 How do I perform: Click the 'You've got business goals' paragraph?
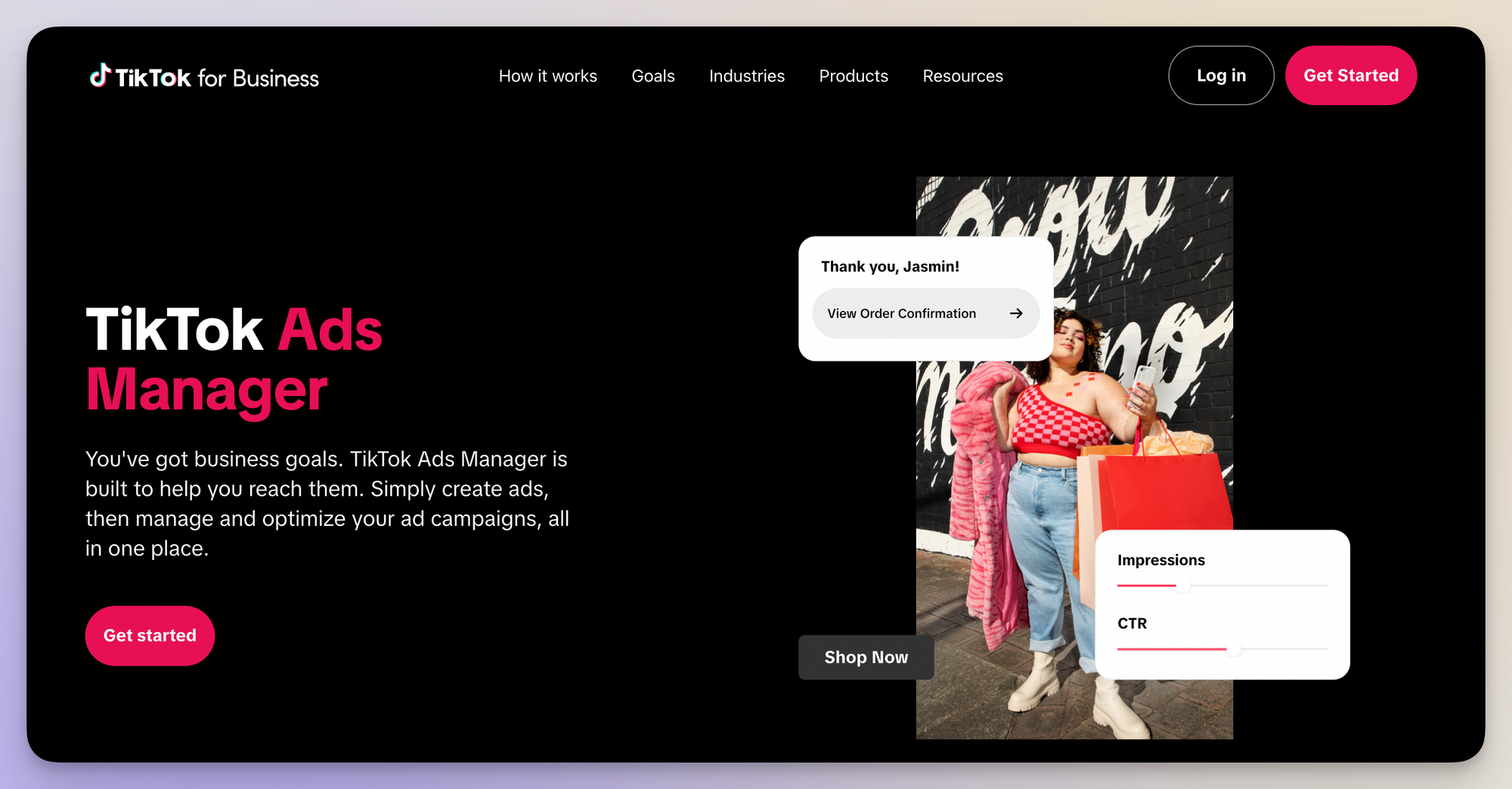pyautogui.click(x=327, y=503)
